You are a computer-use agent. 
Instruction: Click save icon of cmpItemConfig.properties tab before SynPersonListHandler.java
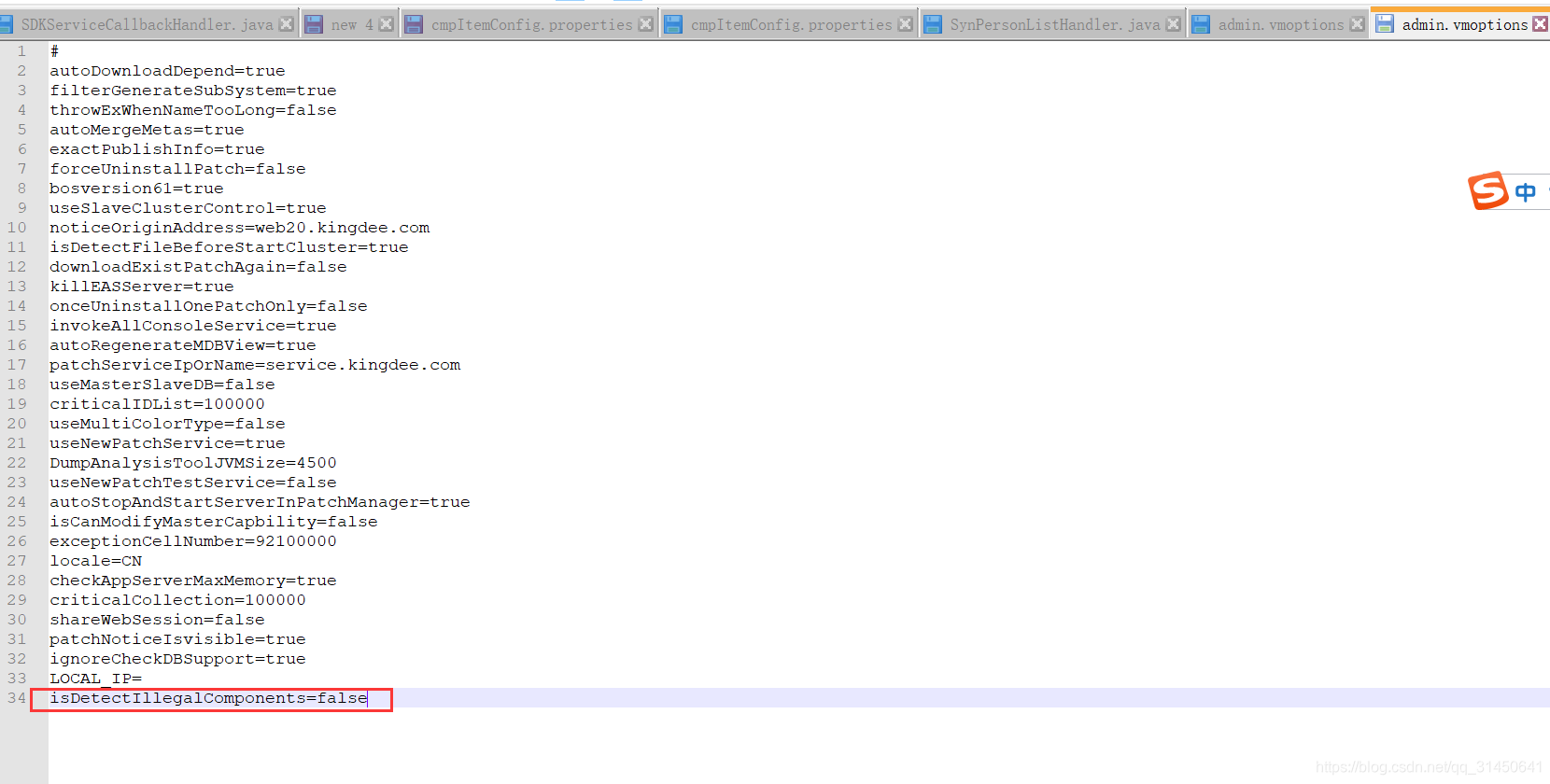point(673,24)
